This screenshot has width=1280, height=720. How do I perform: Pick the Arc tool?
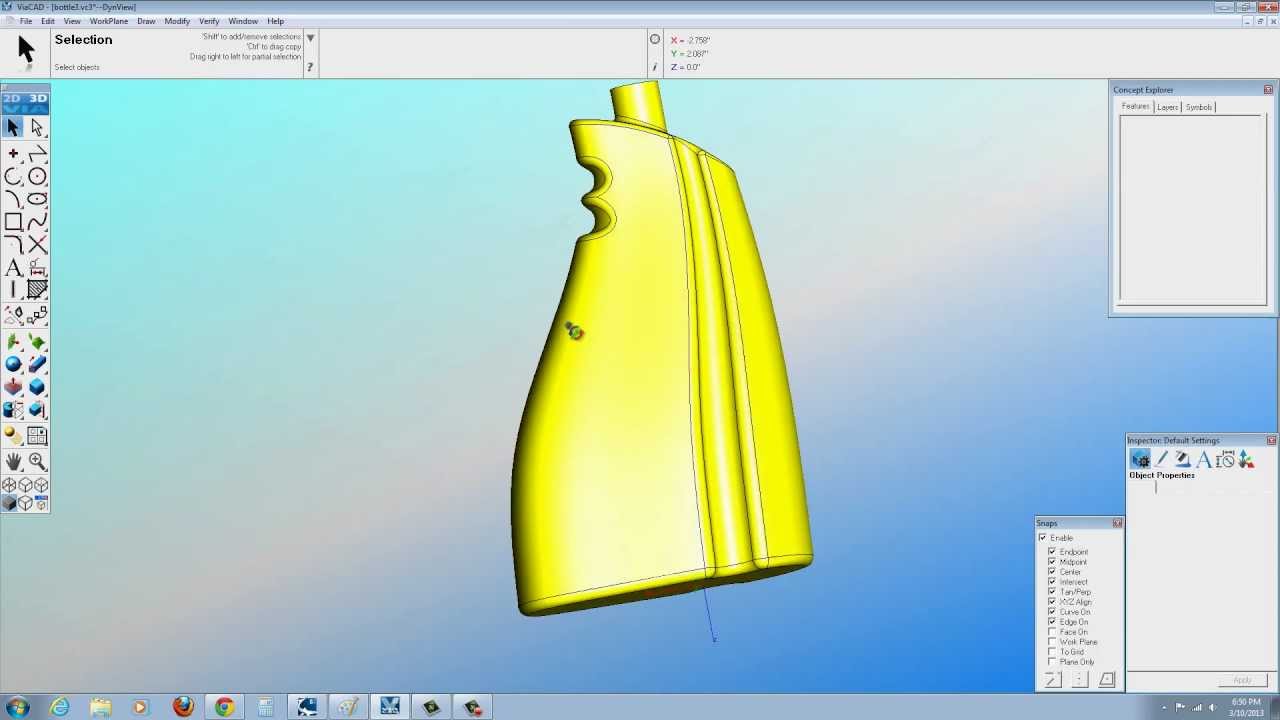13,177
